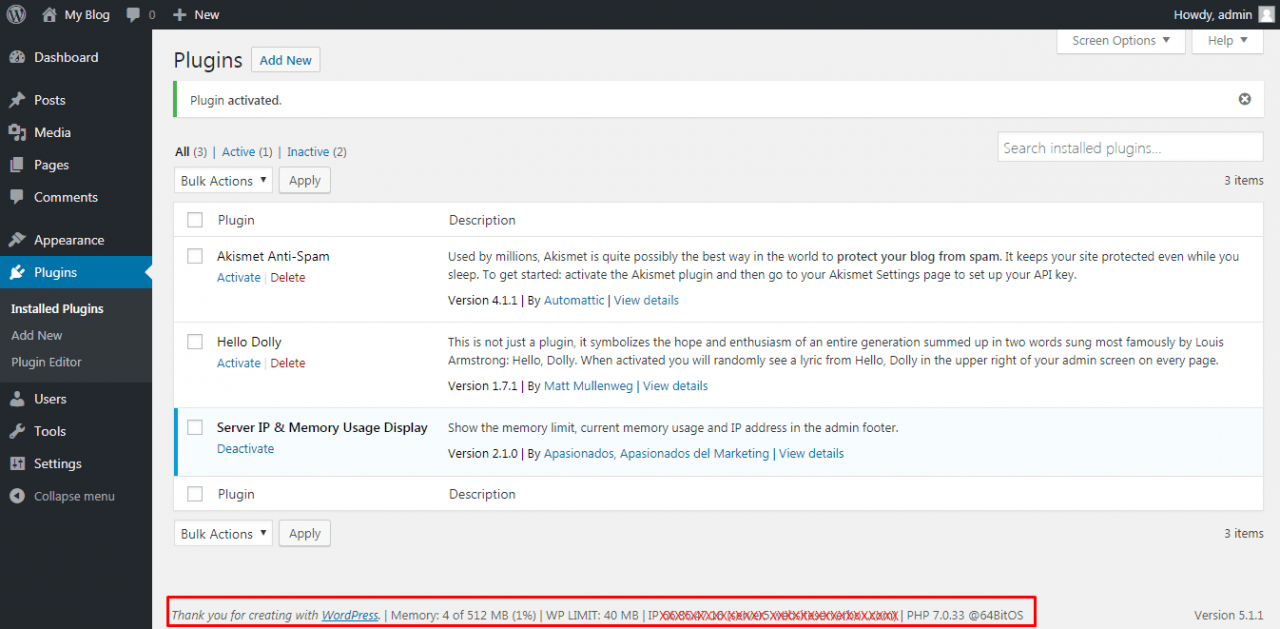
Task: Open Plugin Editor submenu item
Action: pyautogui.click(x=46, y=362)
